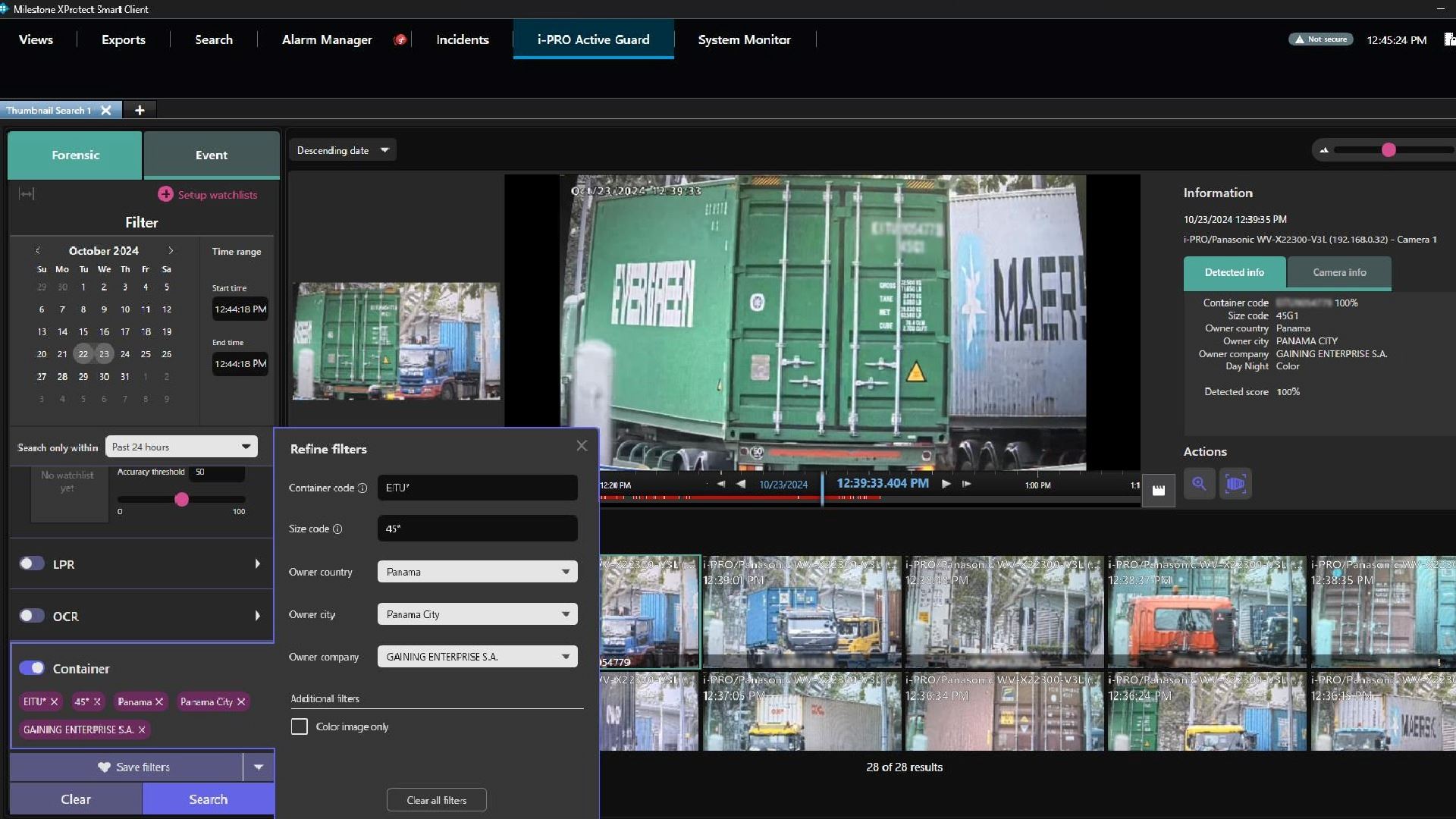The height and width of the screenshot is (819, 1456).
Task: Switch to the Event filter tab
Action: (212, 155)
